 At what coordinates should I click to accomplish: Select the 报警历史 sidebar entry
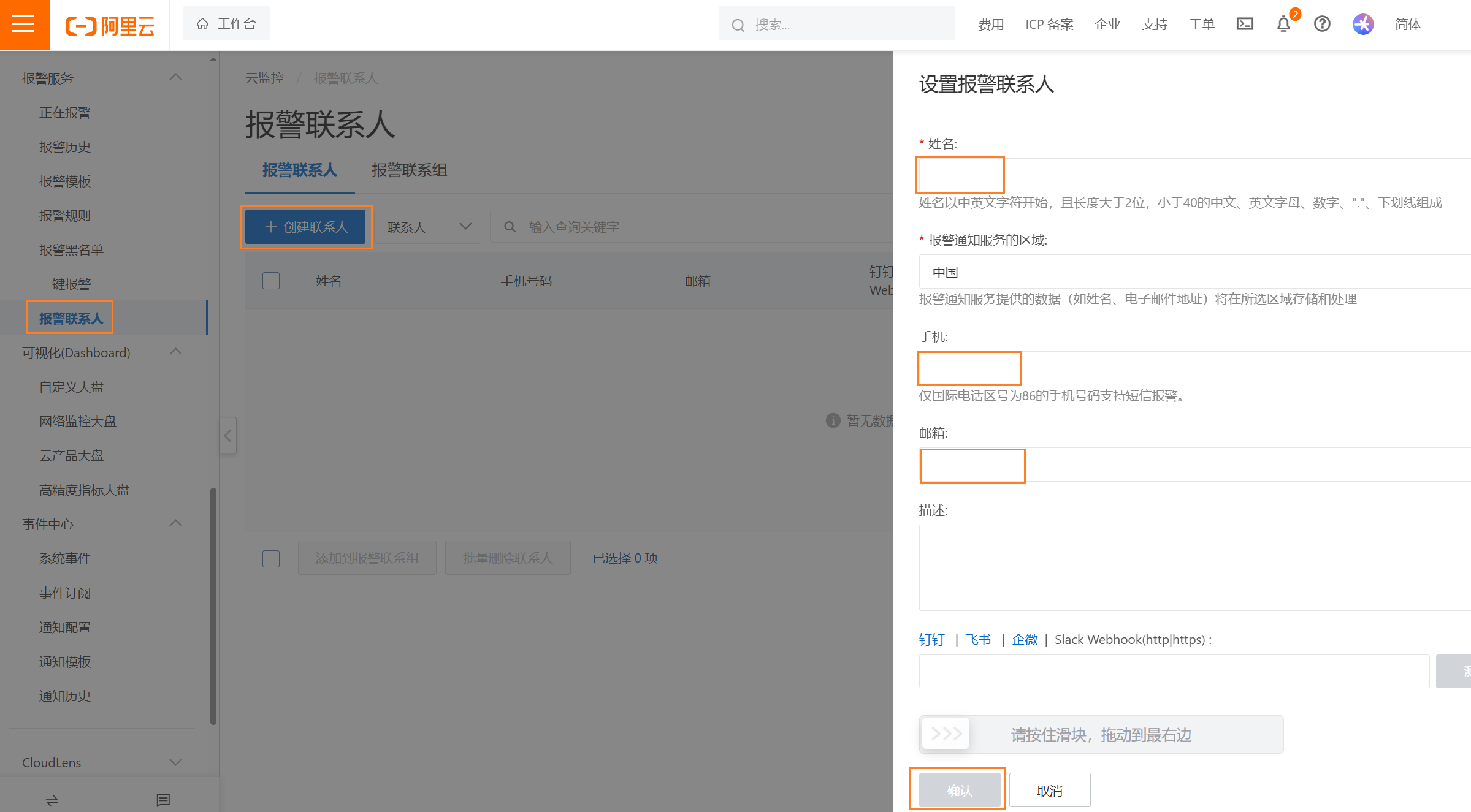click(x=65, y=146)
